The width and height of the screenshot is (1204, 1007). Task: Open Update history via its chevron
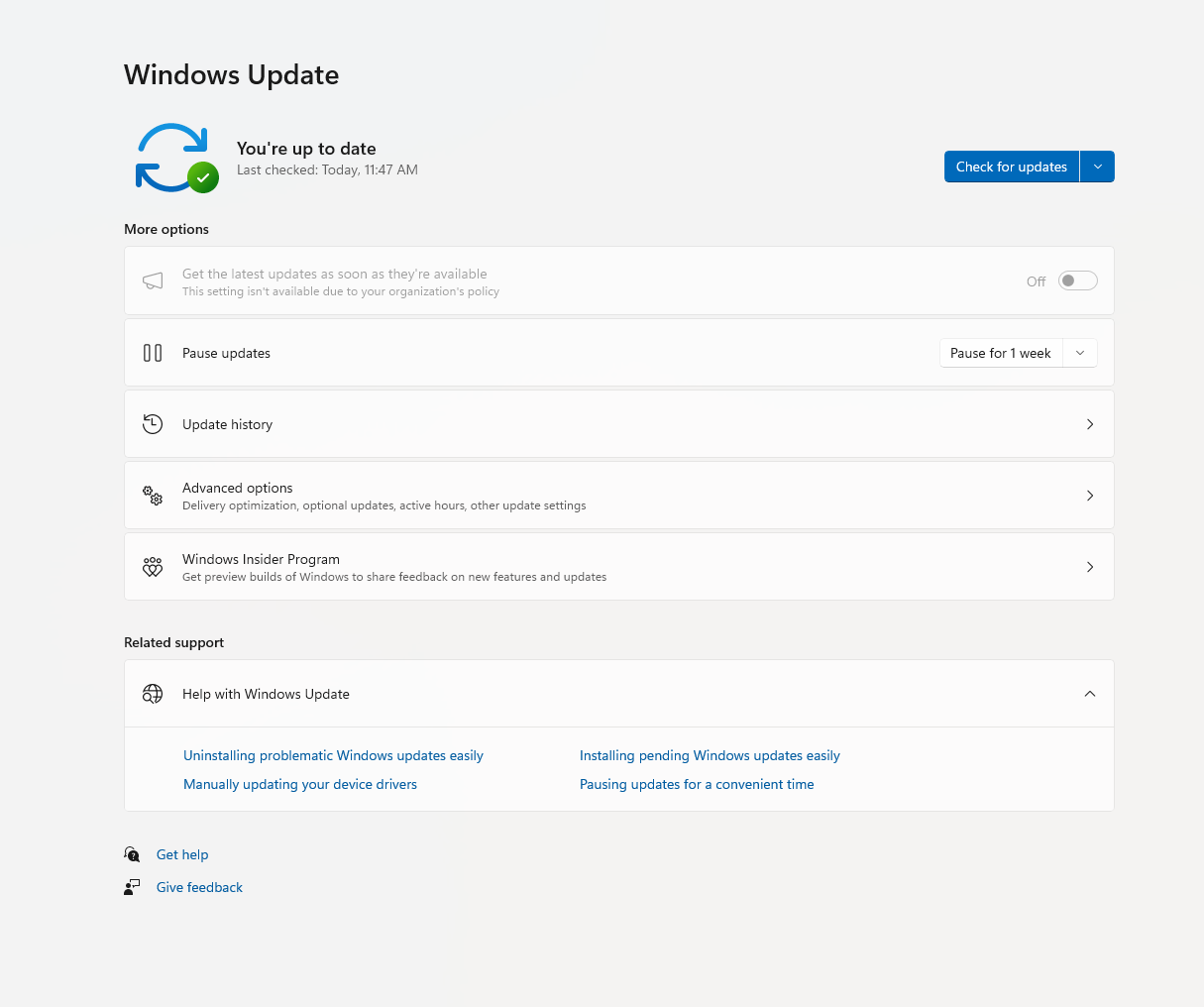click(1090, 424)
